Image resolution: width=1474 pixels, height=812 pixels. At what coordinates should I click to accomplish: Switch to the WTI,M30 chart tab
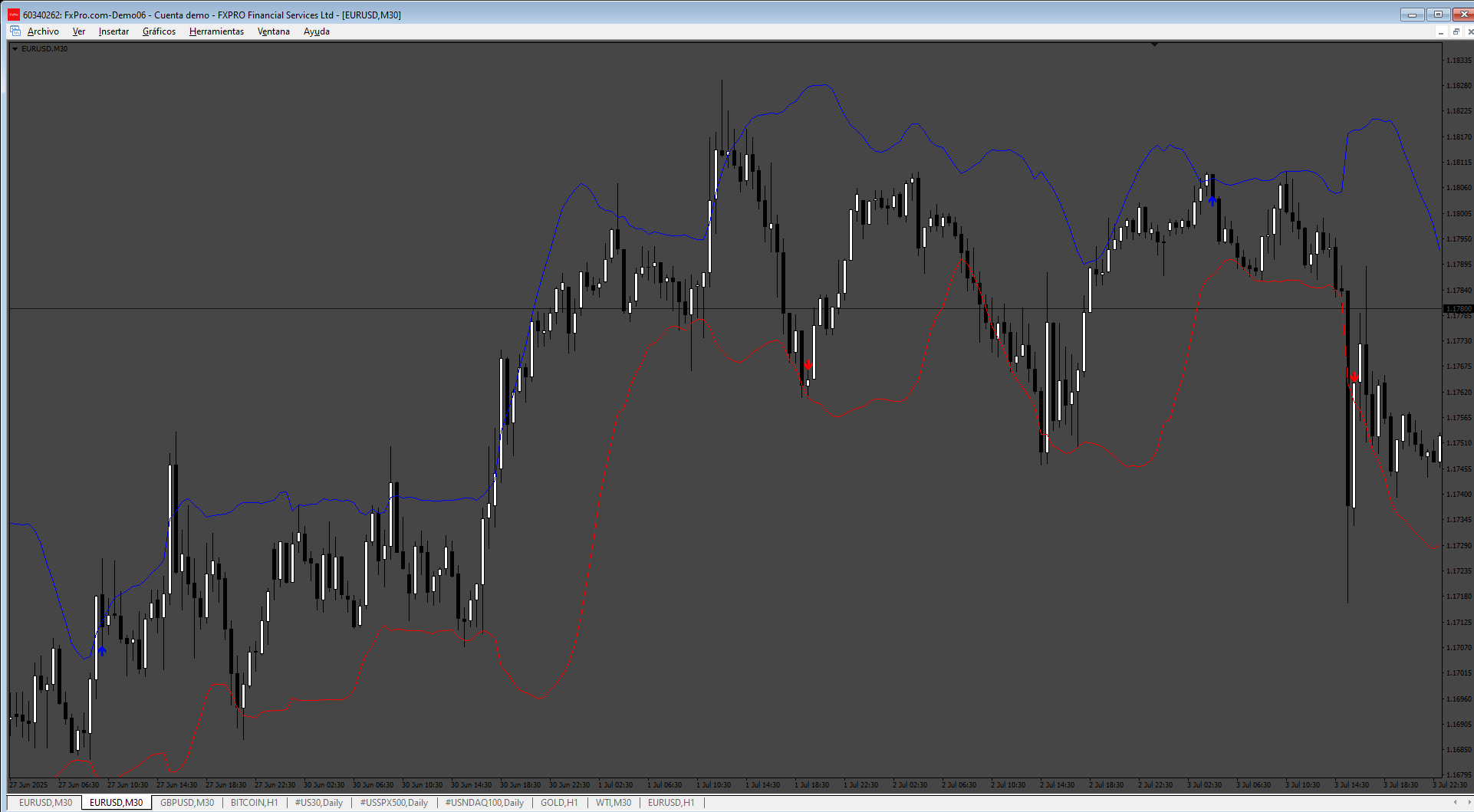(614, 803)
